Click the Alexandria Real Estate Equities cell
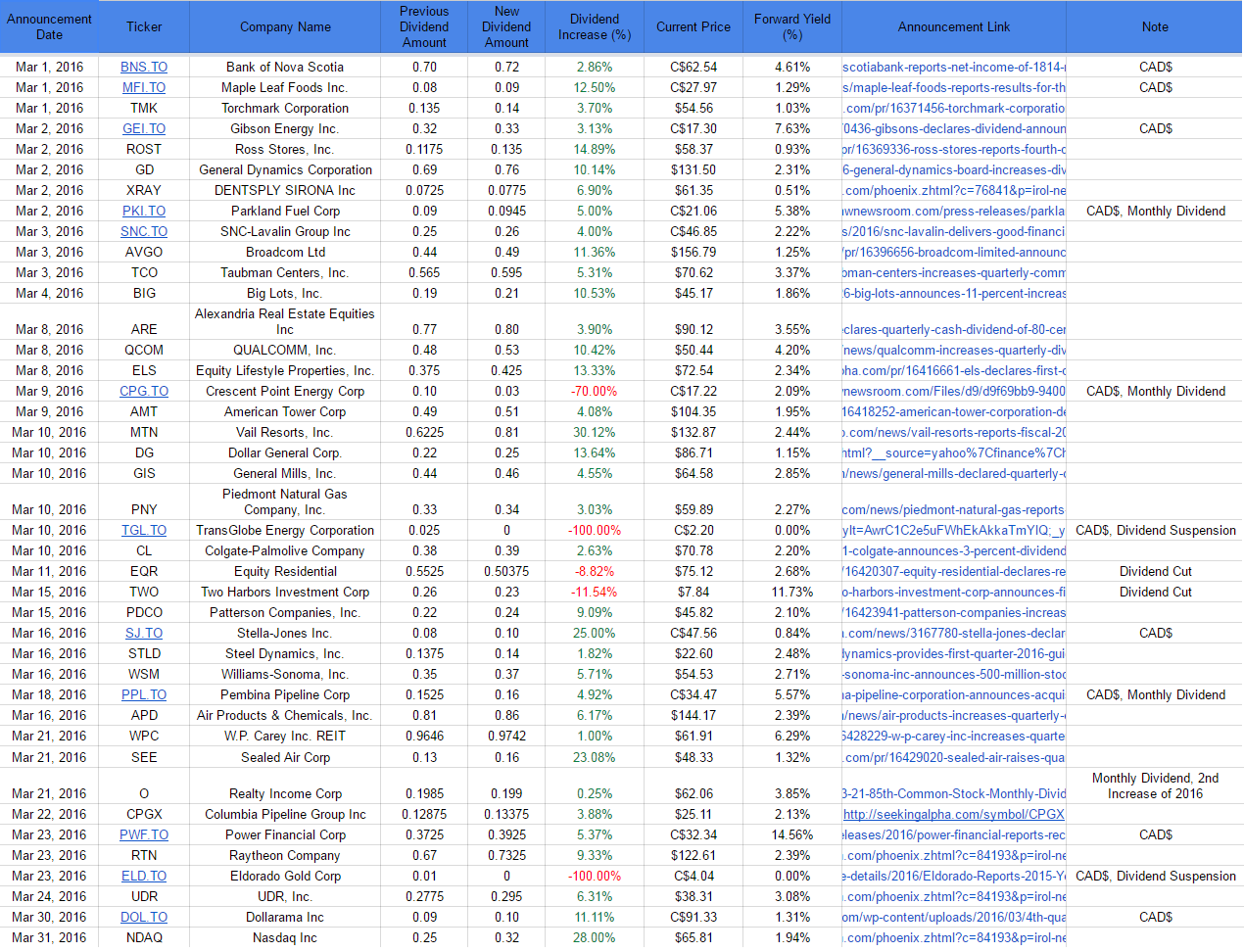Viewport: 1244px width, 952px height. pos(285,321)
